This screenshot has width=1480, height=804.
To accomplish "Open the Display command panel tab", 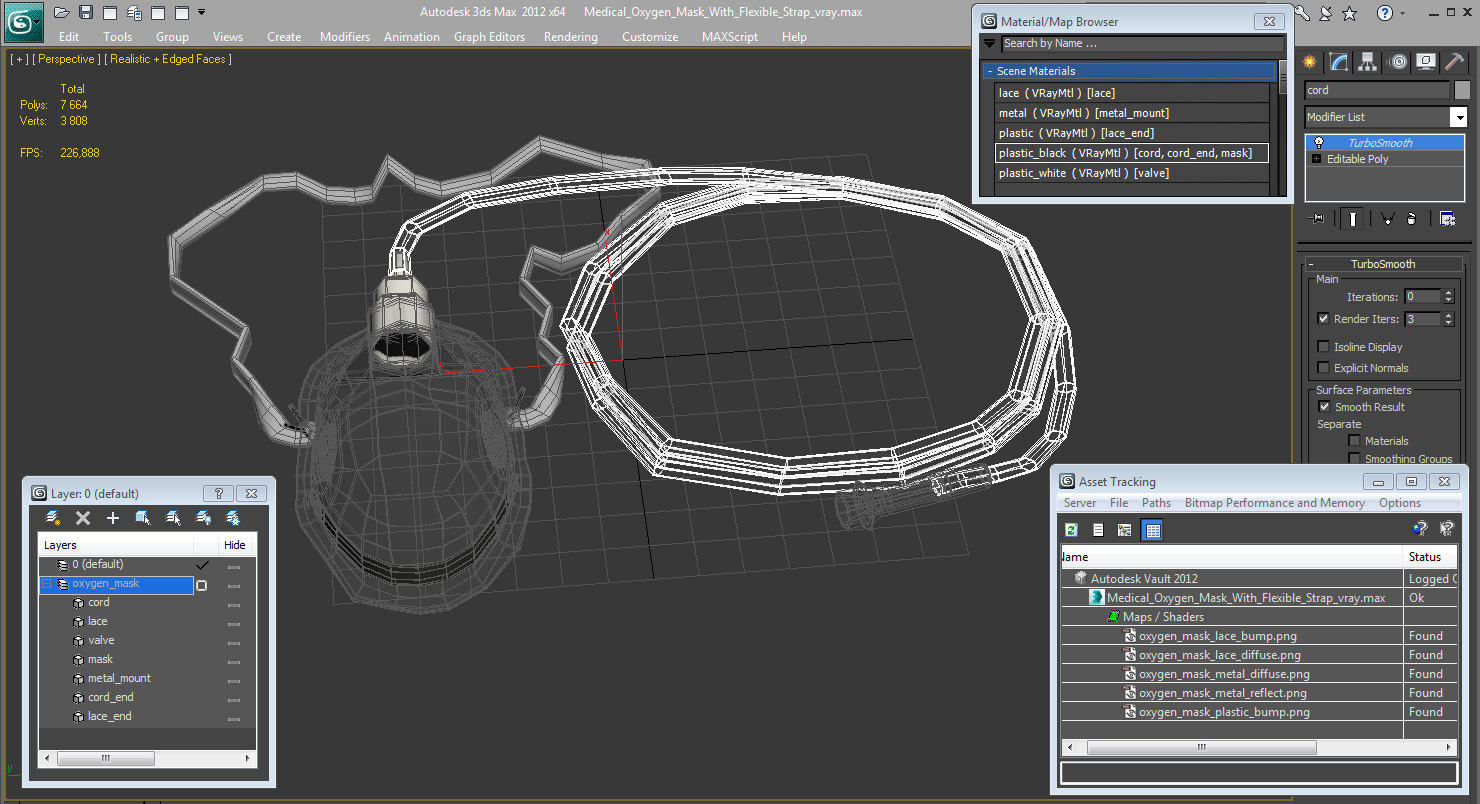I will coord(1426,62).
